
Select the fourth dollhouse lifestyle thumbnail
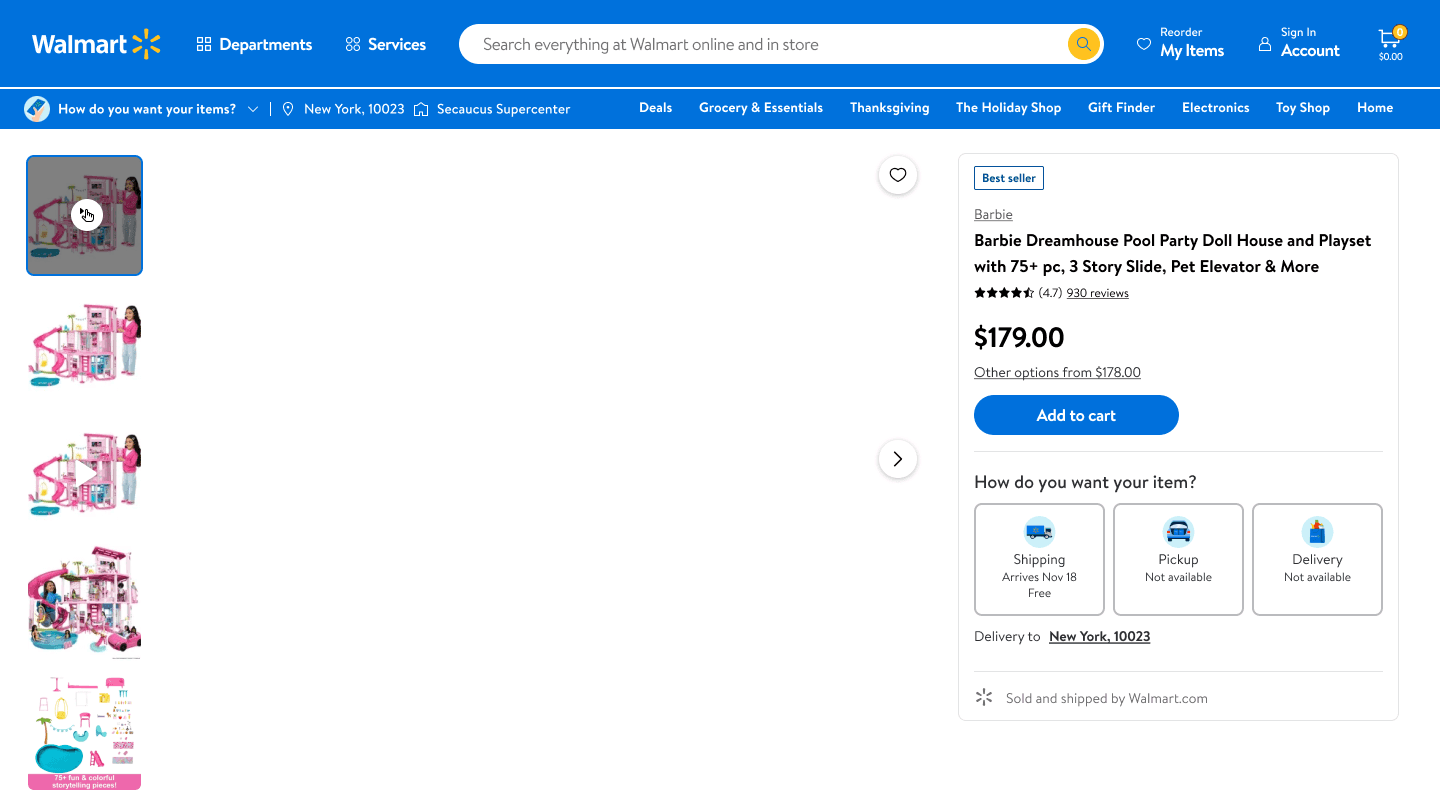(x=85, y=603)
